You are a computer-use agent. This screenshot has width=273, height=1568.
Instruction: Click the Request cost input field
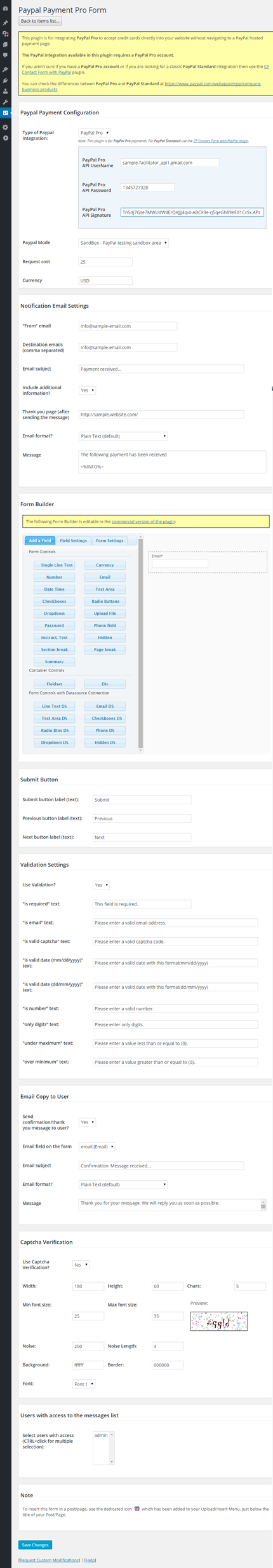coord(105,262)
